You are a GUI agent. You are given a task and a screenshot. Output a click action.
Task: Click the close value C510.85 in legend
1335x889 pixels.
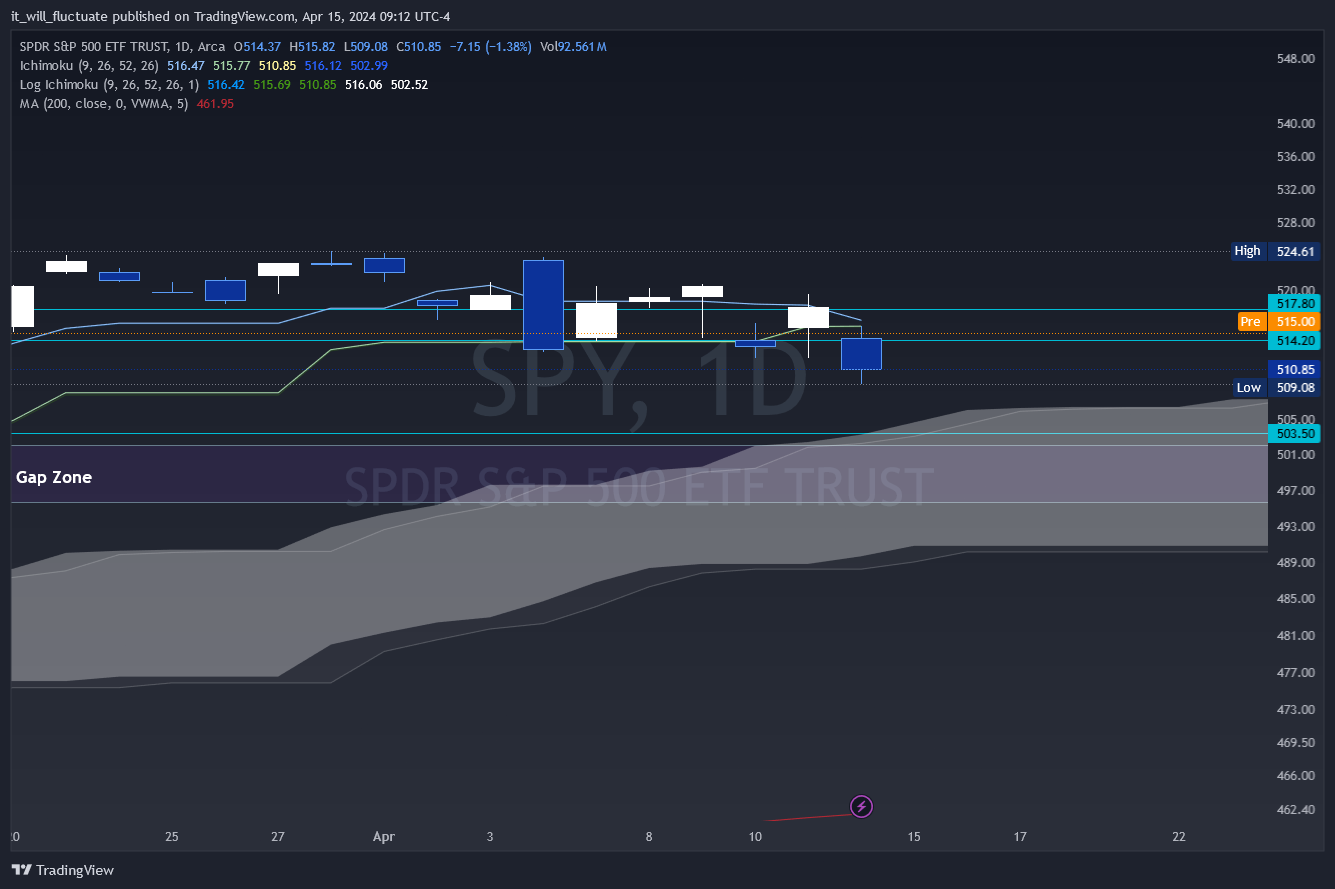[419, 47]
